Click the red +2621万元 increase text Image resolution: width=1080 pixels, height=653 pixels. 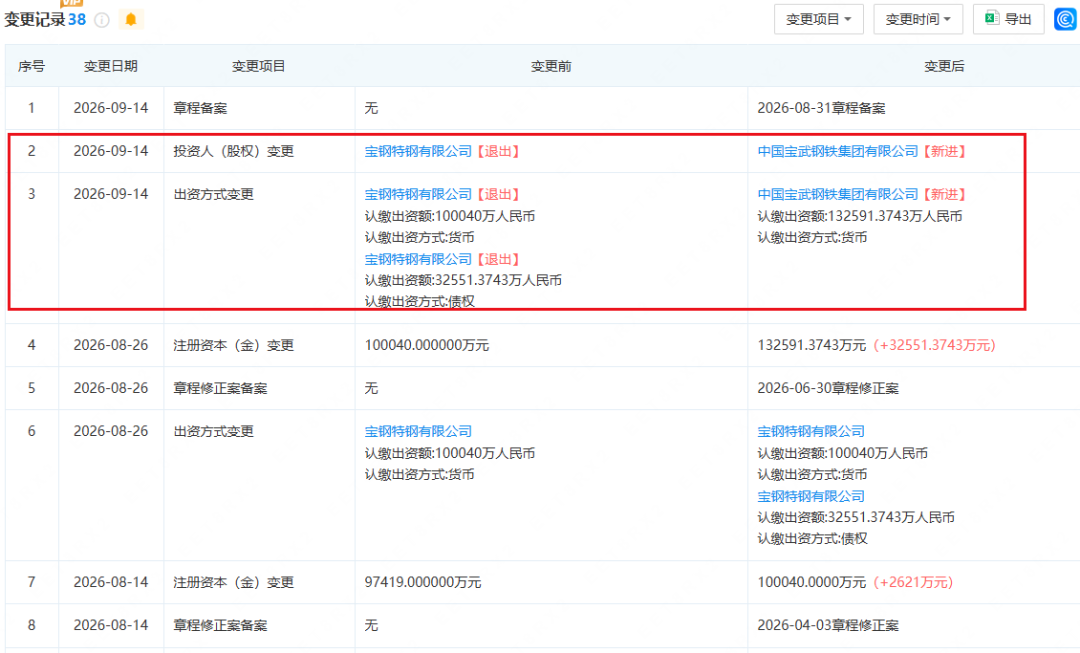pos(913,582)
